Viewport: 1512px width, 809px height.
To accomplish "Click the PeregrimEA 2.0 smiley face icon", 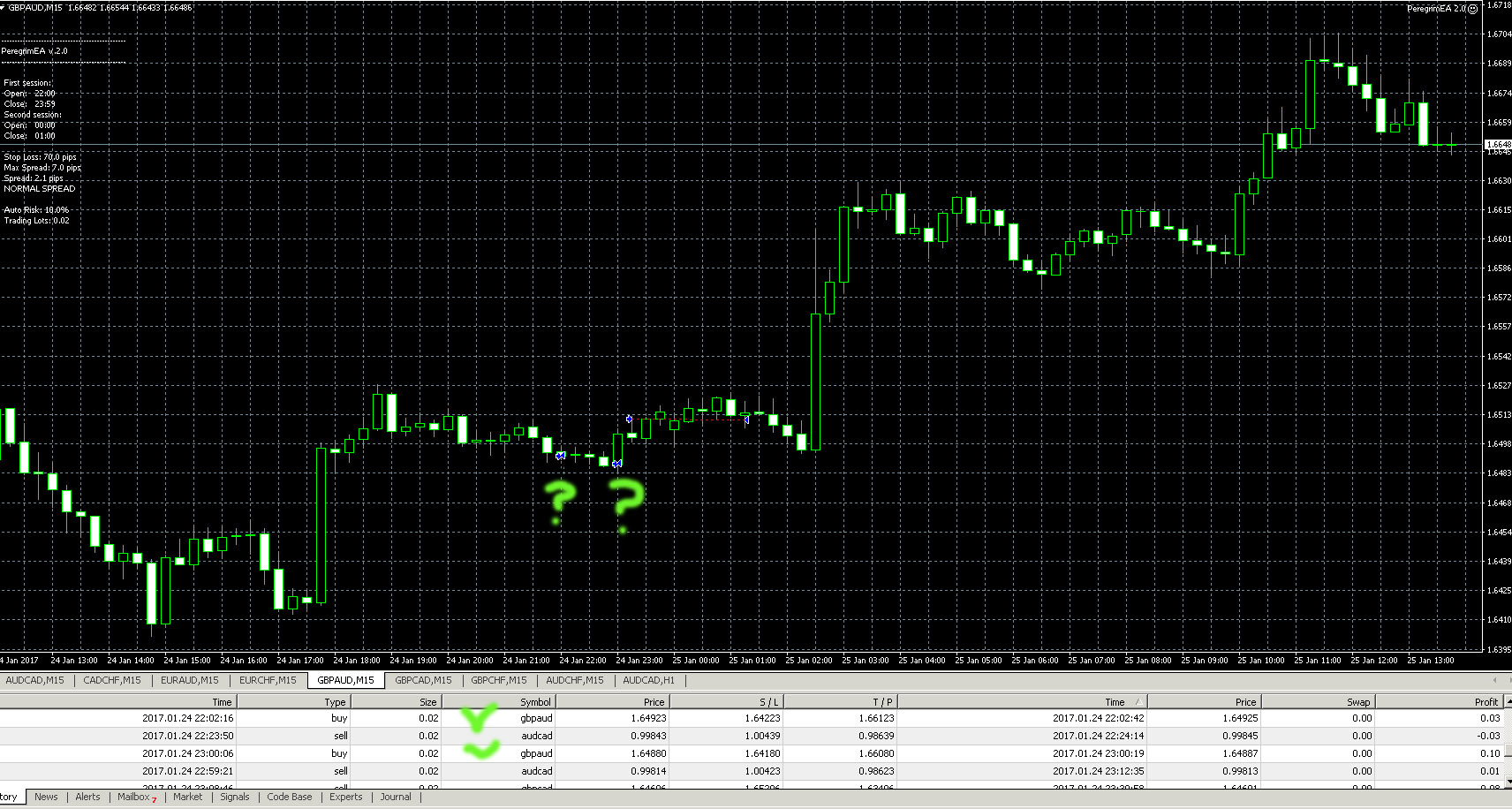I will tap(1472, 9).
